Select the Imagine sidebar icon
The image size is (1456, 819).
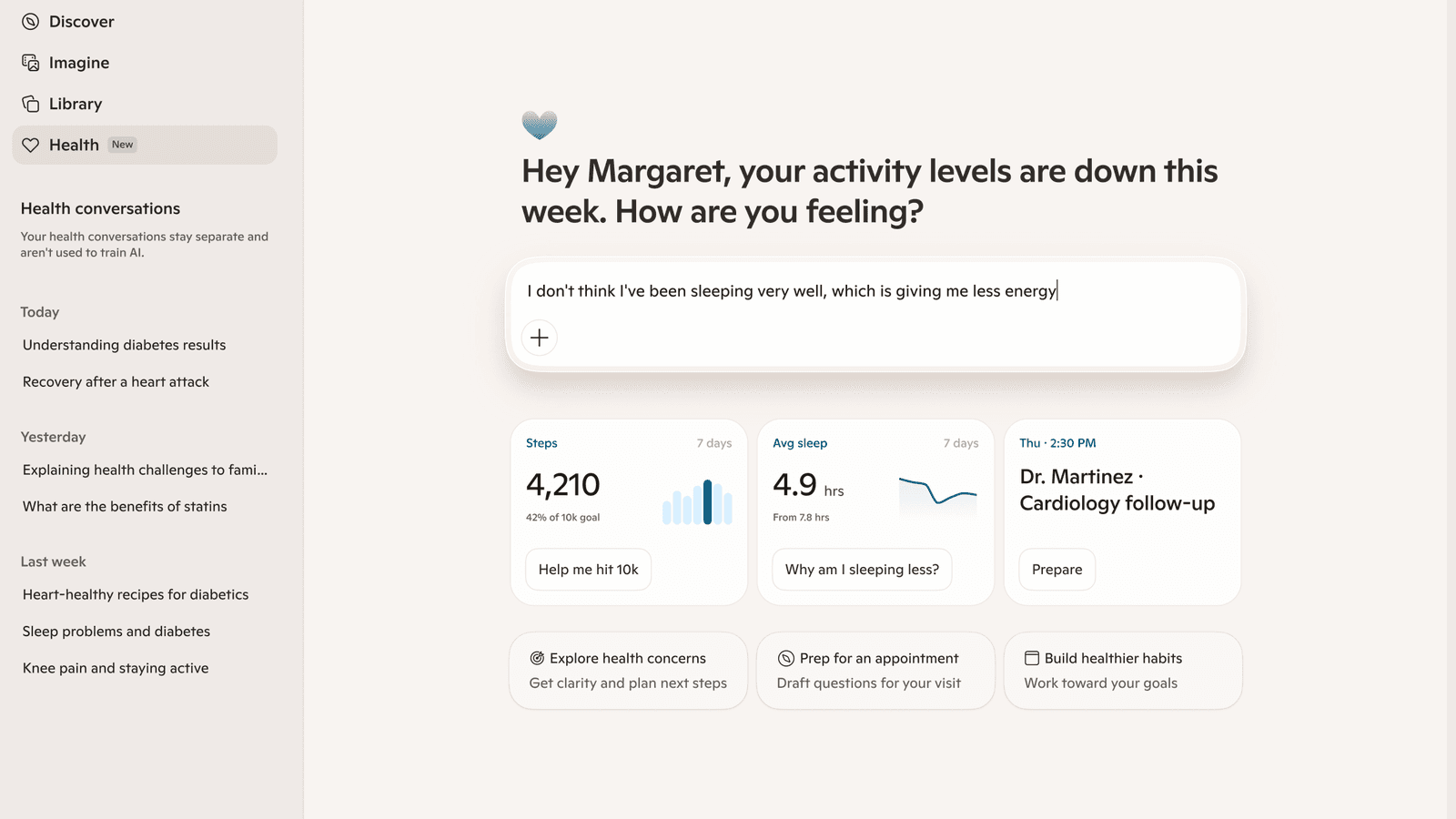point(30,62)
